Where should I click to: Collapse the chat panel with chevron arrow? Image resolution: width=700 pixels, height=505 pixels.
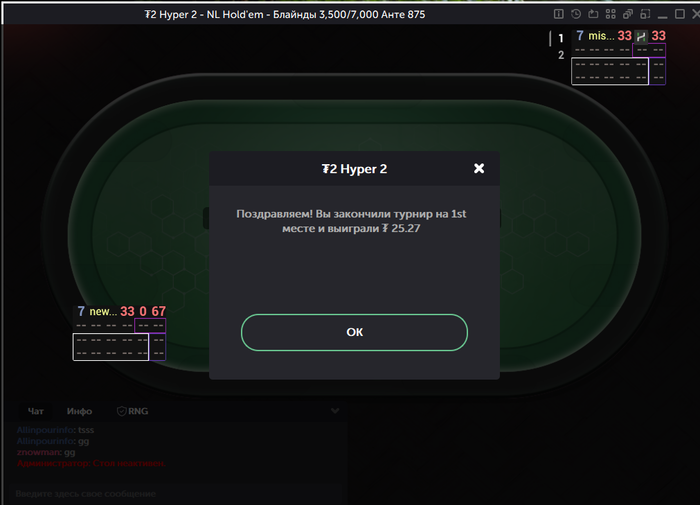[x=335, y=410]
